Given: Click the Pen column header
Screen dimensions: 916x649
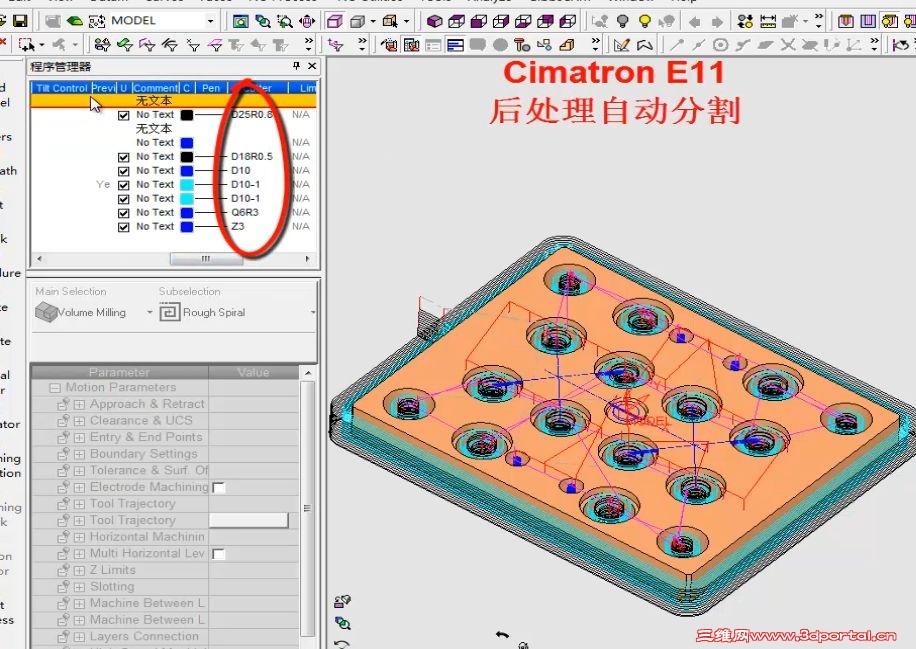Looking at the screenshot, I should click(211, 88).
